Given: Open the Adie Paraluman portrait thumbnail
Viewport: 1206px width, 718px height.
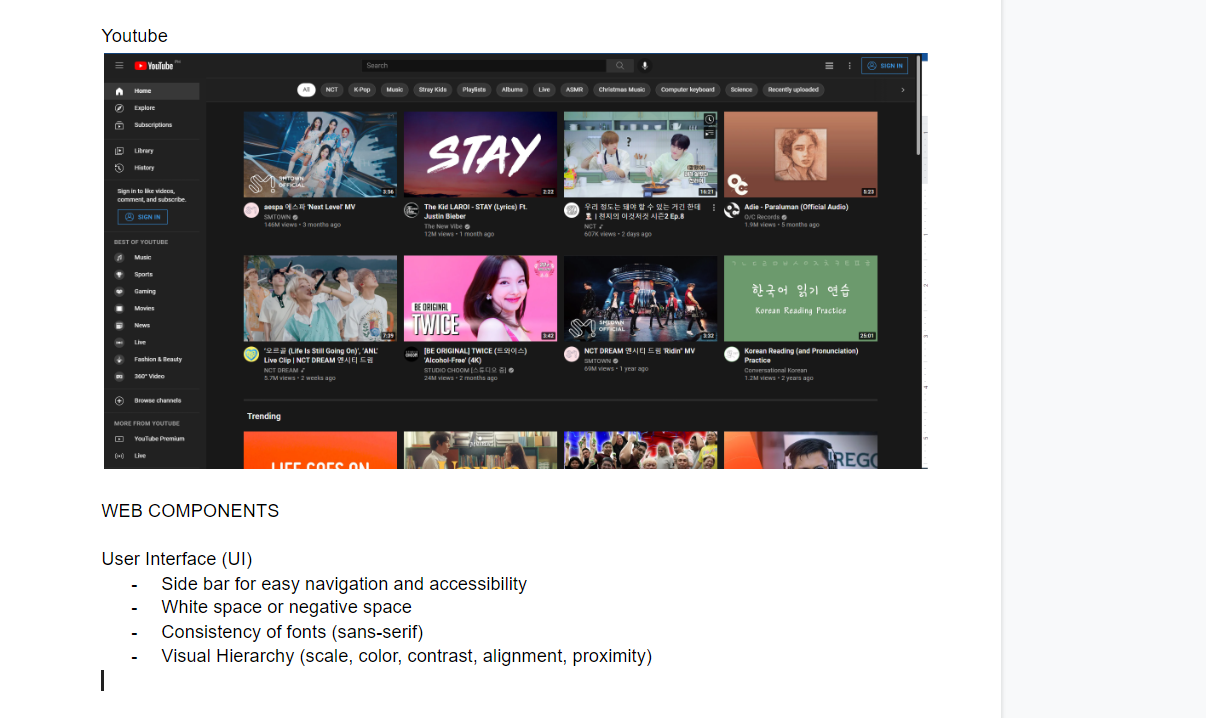Looking at the screenshot, I should [x=801, y=154].
